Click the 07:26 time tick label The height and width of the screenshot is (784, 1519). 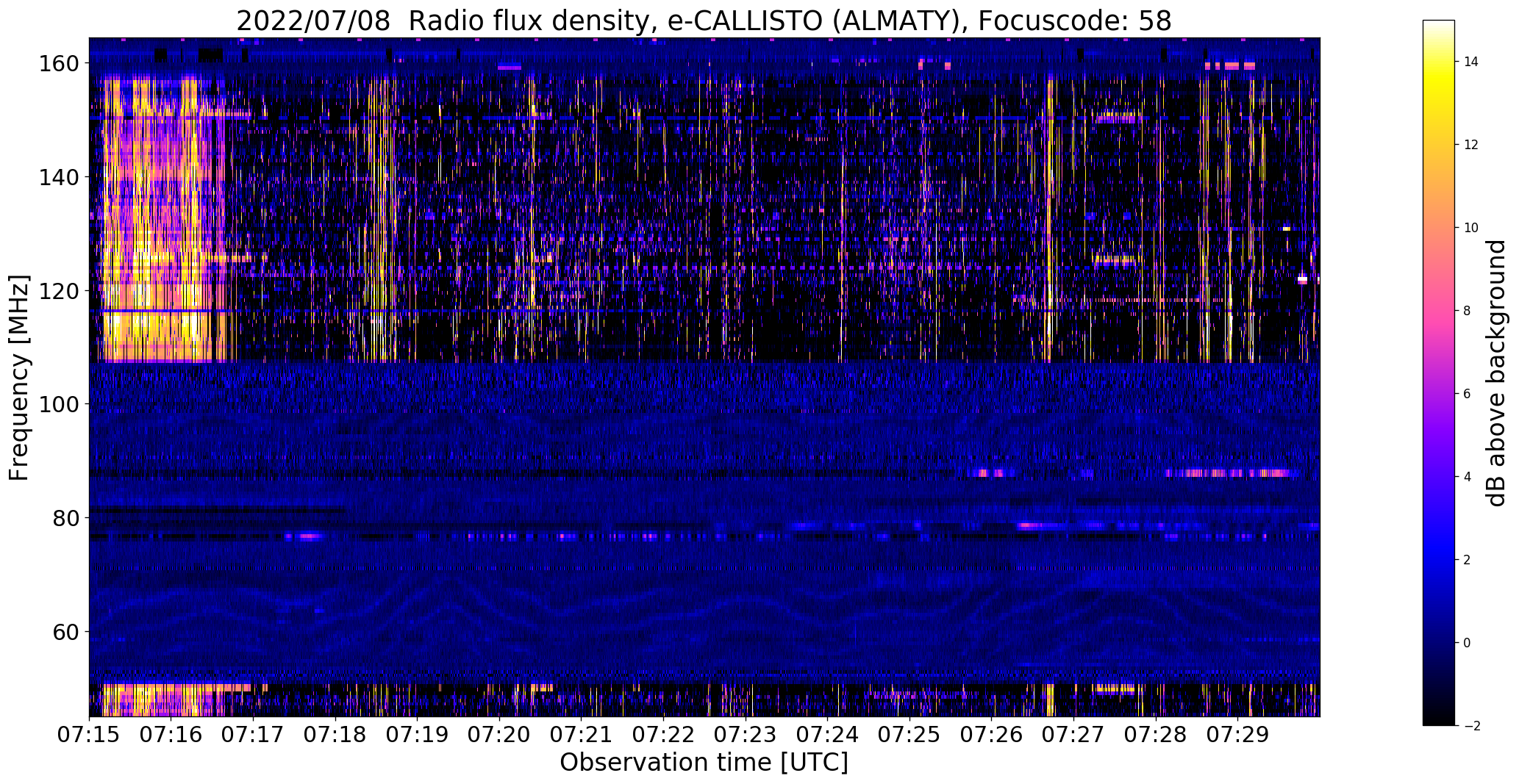992,735
